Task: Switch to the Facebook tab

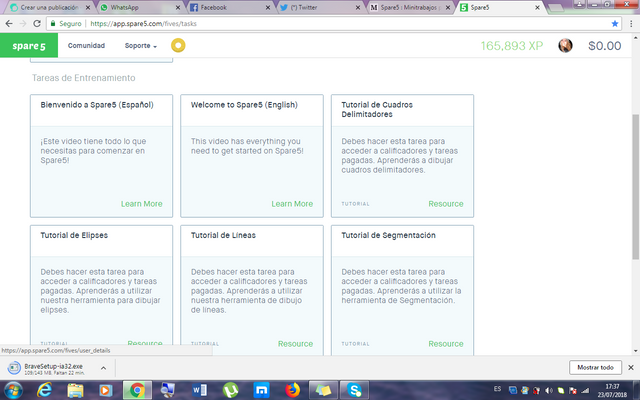Action: 227,8
